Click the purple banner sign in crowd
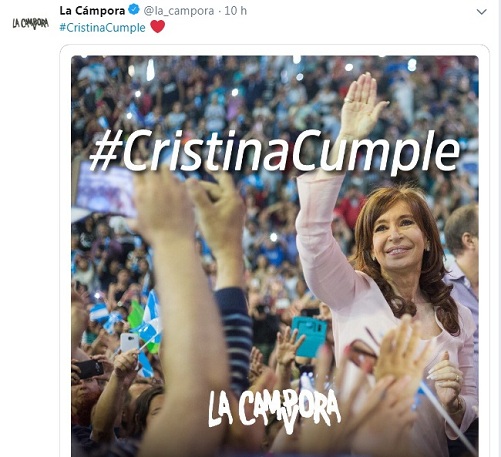501x457 pixels. [106, 188]
